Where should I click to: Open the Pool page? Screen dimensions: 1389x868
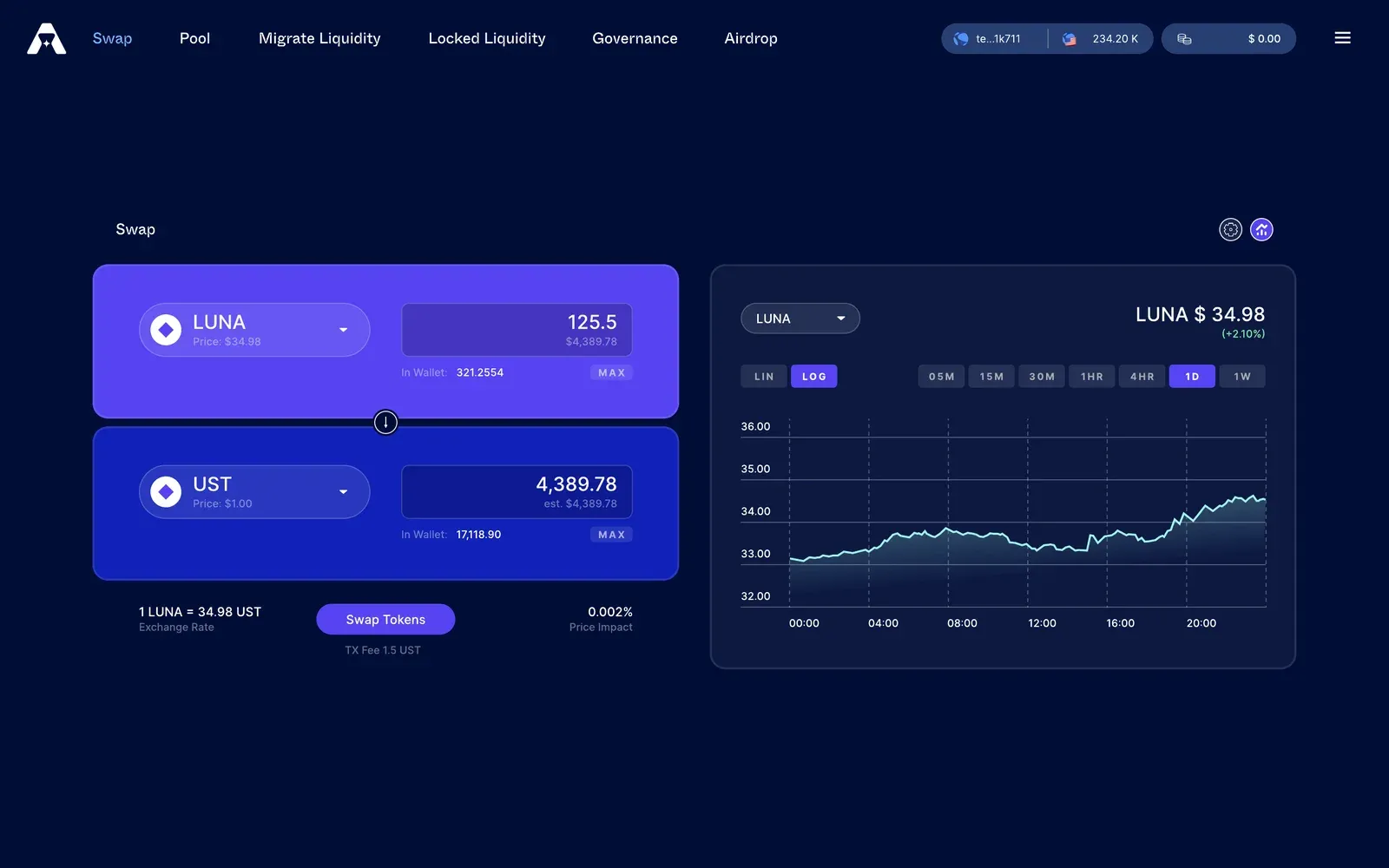[194, 38]
